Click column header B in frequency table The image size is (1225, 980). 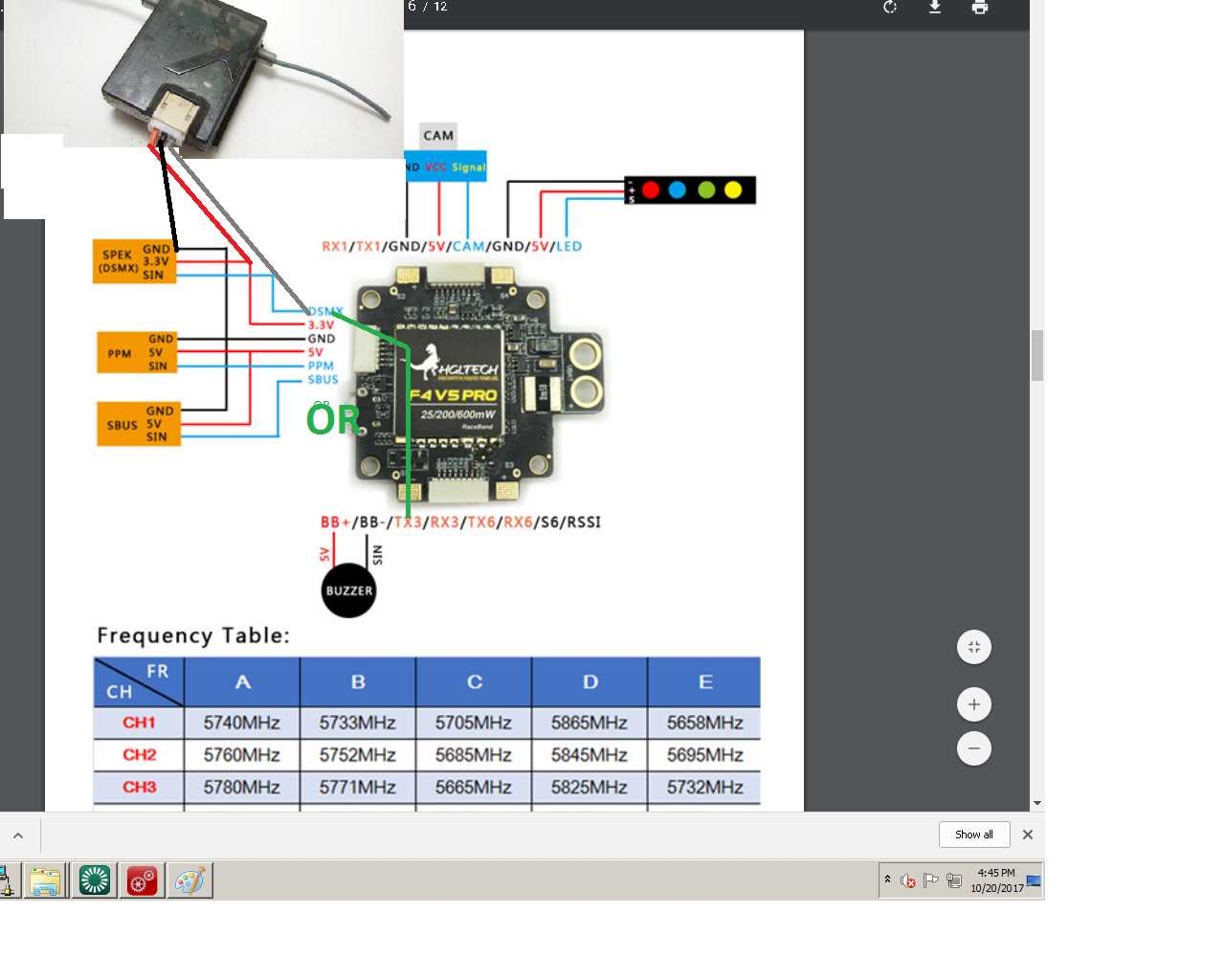pyautogui.click(x=358, y=682)
